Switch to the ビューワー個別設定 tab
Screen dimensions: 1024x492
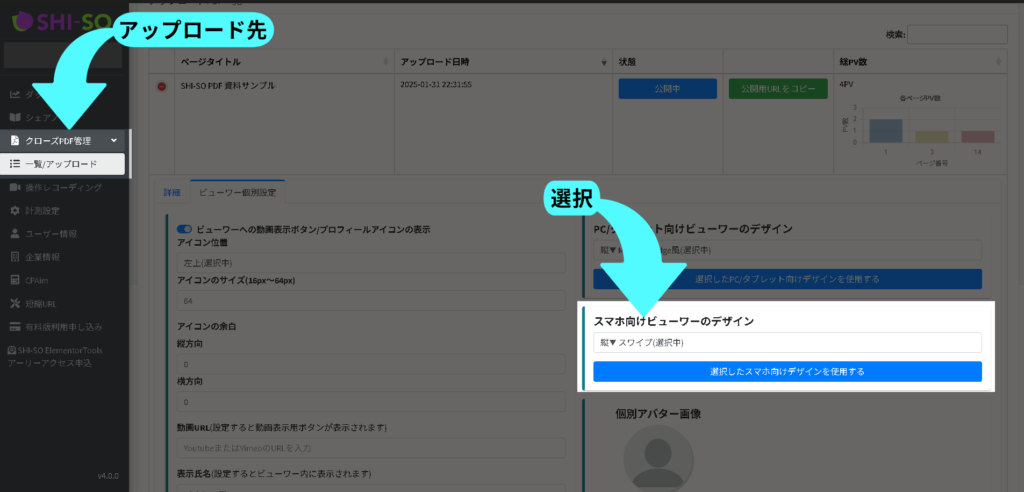238,193
